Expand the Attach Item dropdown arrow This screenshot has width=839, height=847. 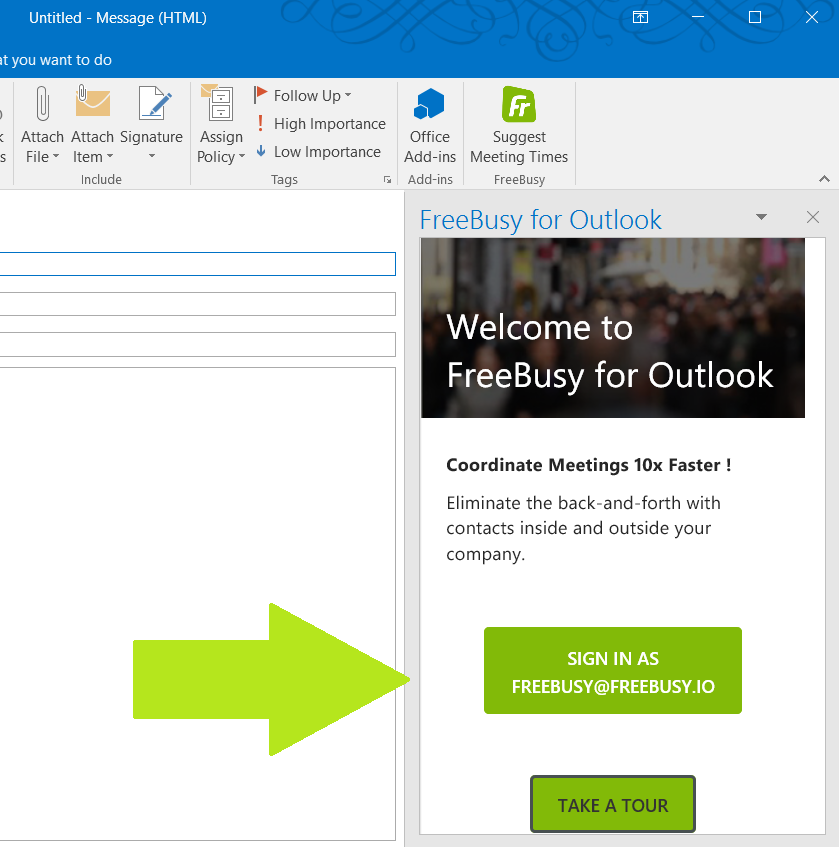click(110, 157)
